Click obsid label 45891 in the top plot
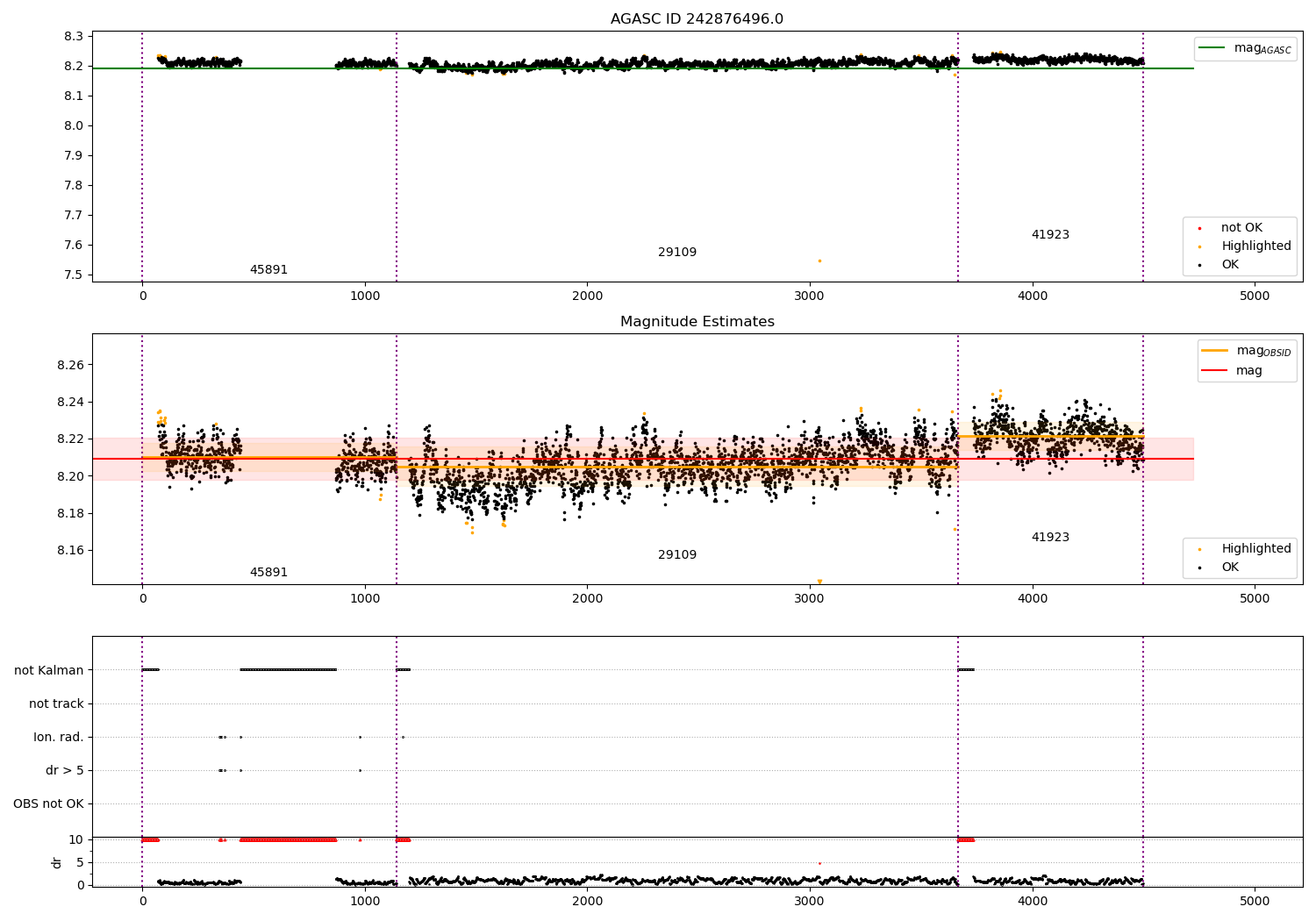1316x921 pixels. click(x=268, y=270)
